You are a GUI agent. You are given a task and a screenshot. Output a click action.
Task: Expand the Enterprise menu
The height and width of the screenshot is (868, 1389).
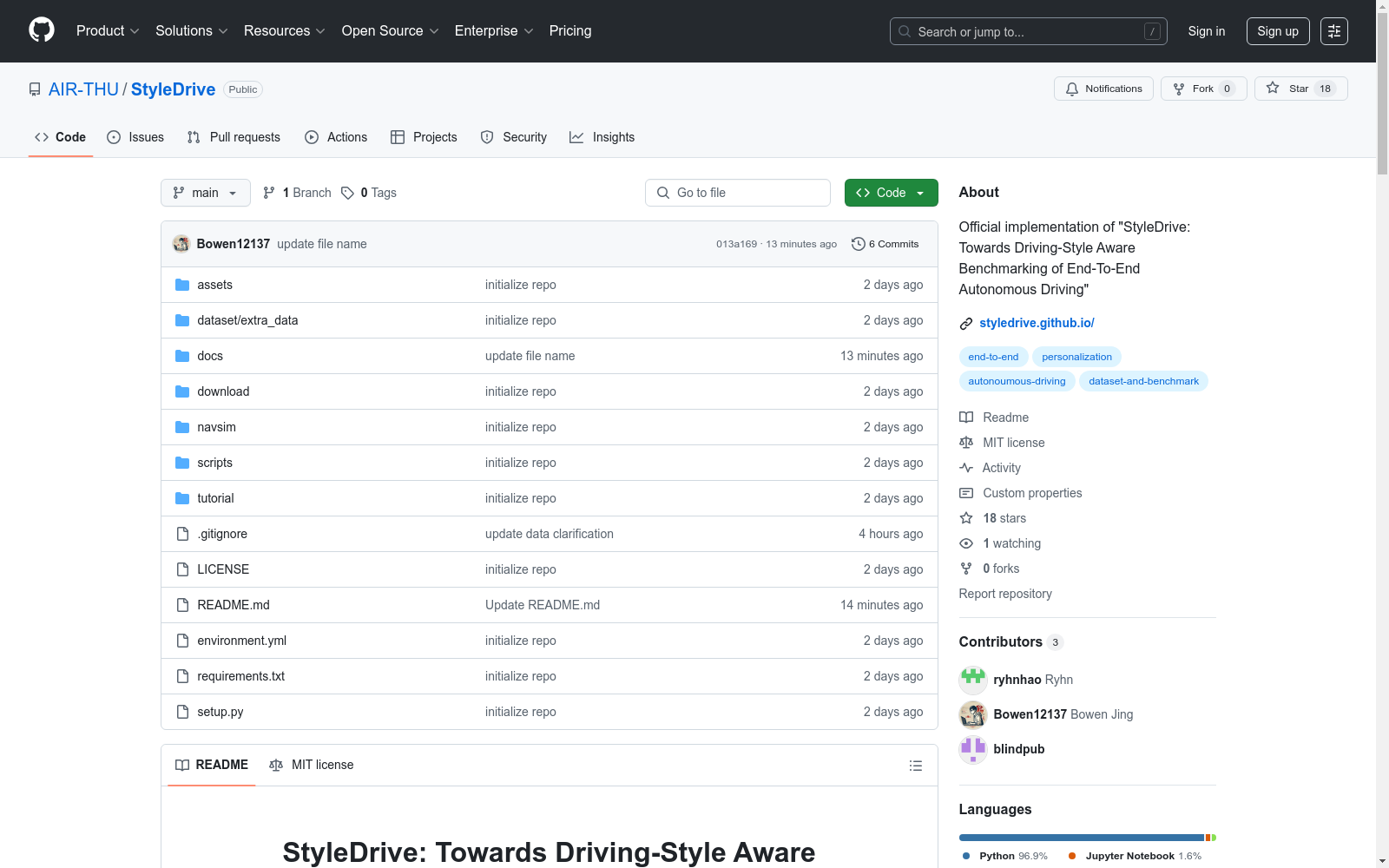[494, 31]
